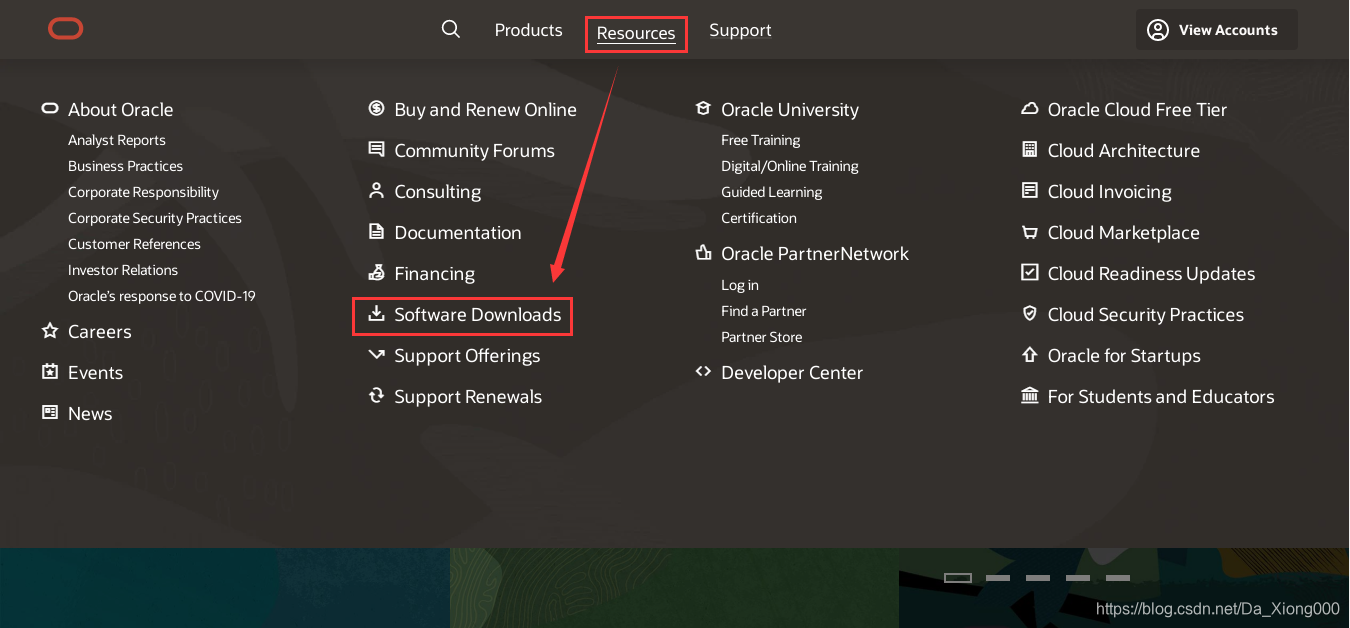Click the Cloud Security Practices shield icon
The width and height of the screenshot is (1350, 628).
pos(1029,313)
